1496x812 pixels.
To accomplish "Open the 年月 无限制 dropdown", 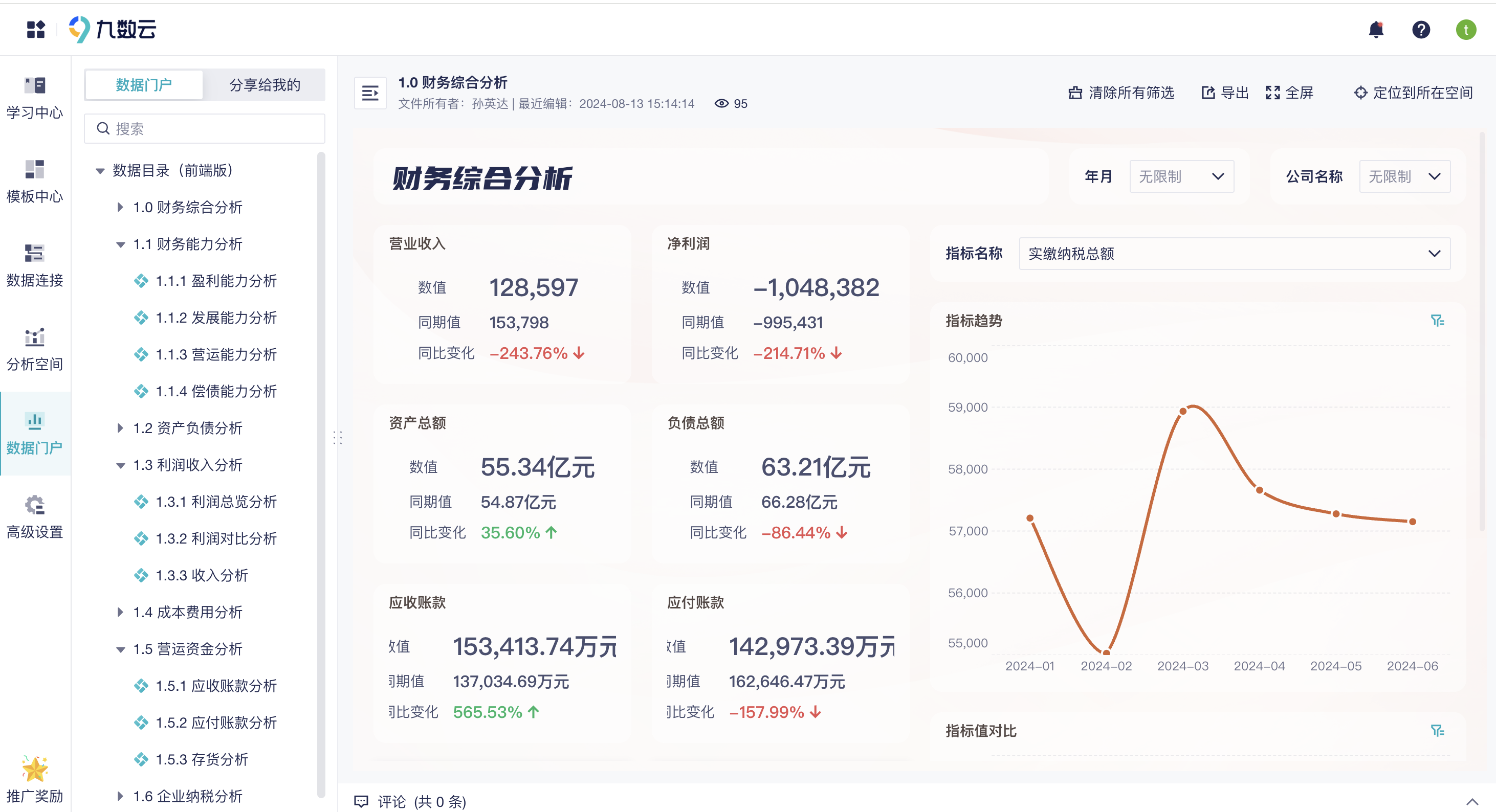I will tap(1181, 176).
